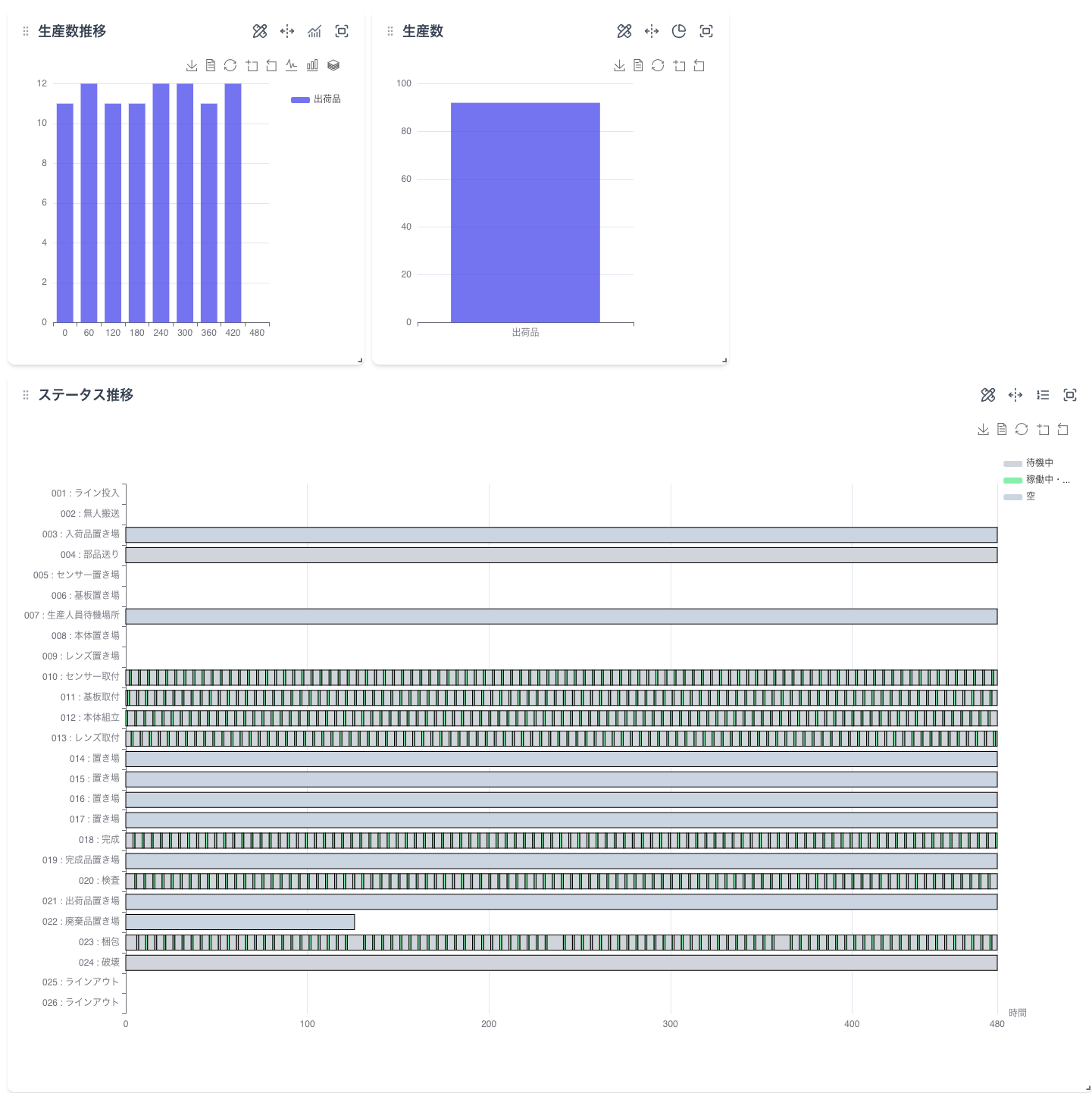Open data view of 生産数 chart
Viewport: 1092px width, 1093px height.
point(638,66)
